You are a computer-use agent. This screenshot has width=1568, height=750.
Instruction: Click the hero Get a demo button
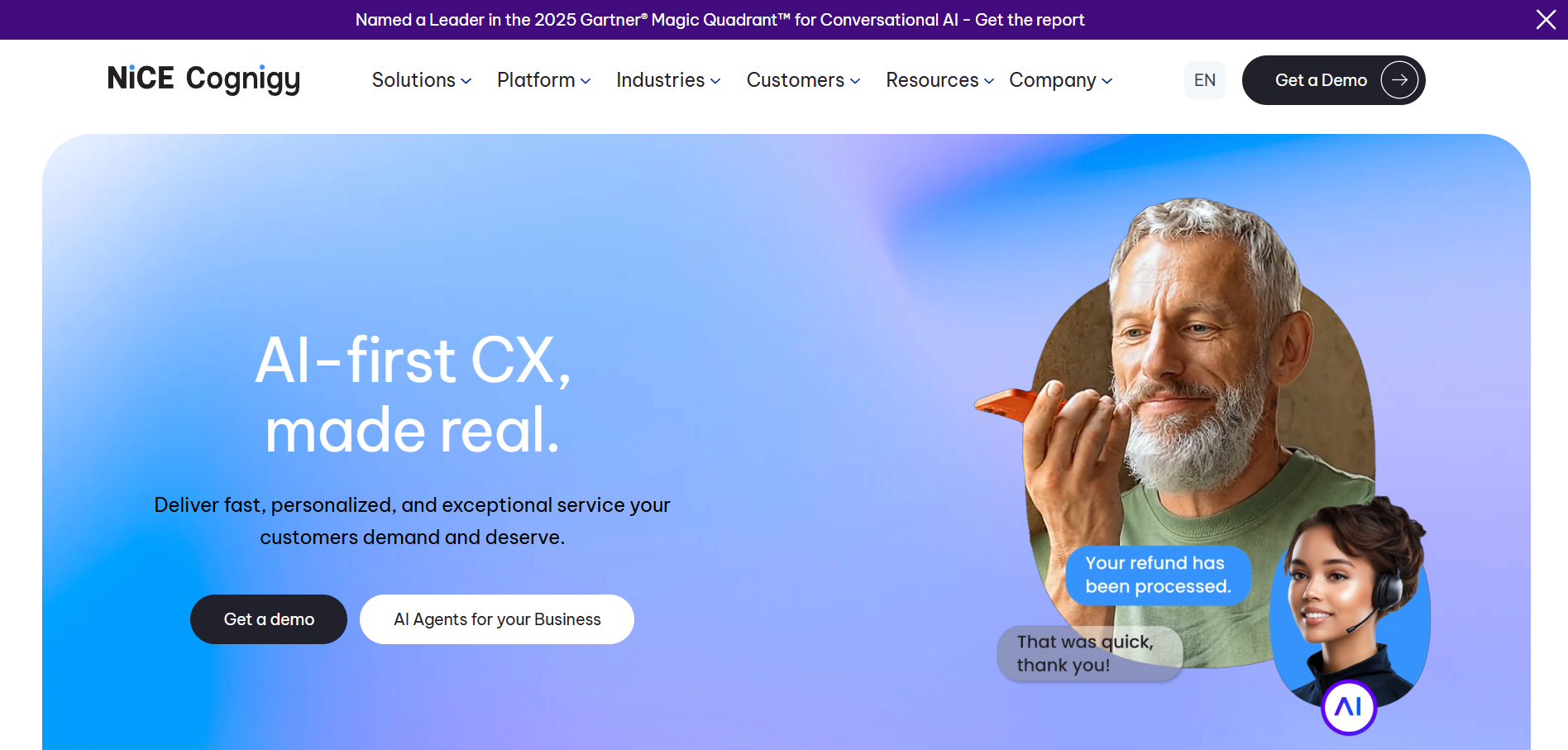point(269,619)
